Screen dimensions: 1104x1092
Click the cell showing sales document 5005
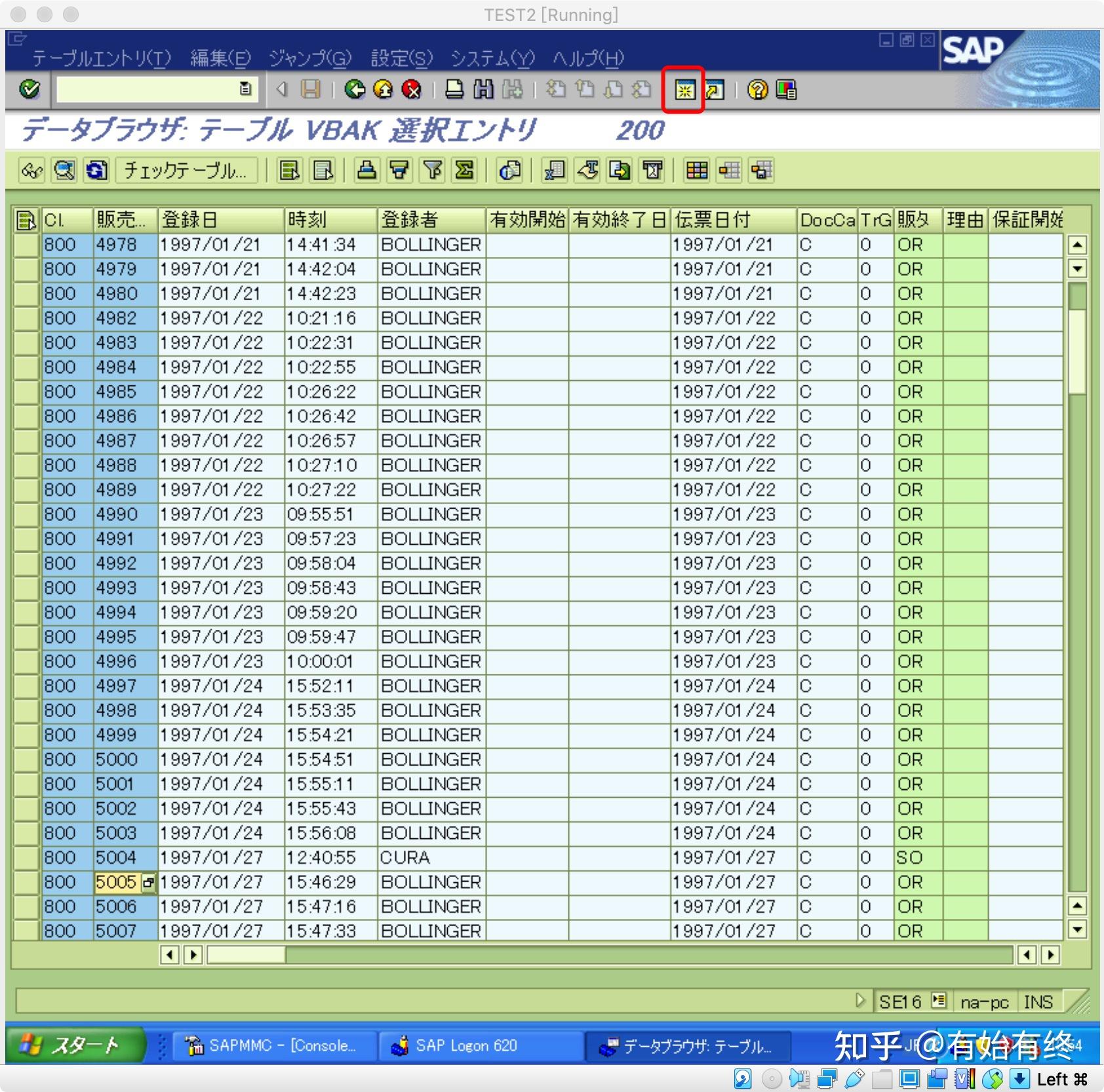(x=117, y=882)
